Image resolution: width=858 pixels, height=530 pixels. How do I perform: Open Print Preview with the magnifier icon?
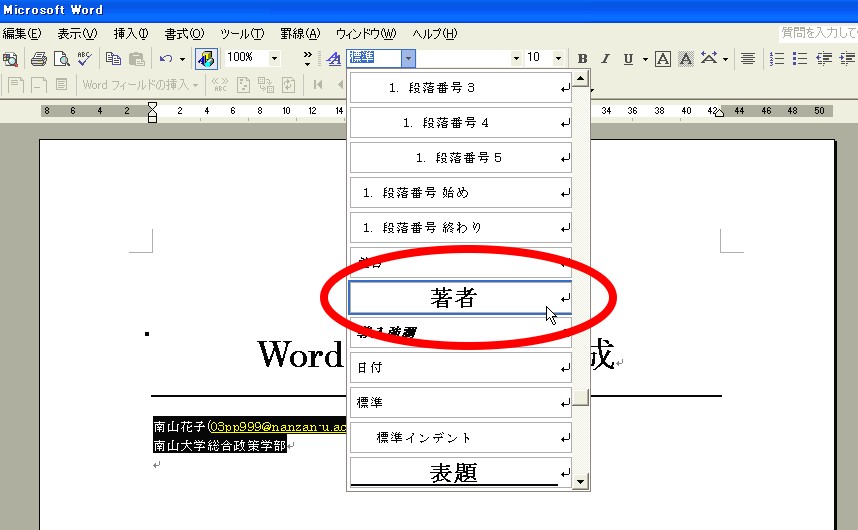tap(61, 59)
